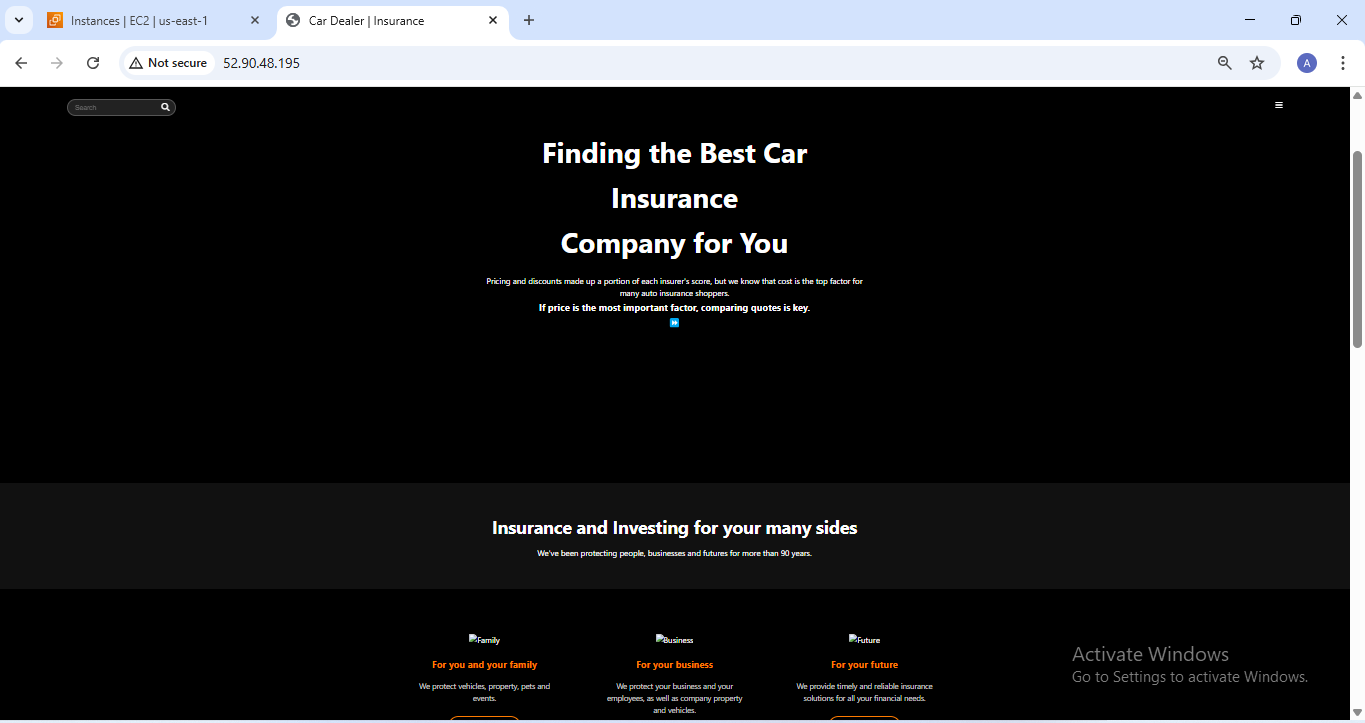Image resolution: width=1365 pixels, height=723 pixels.
Task: Switch to the Instances EC2 tab
Action: (140, 20)
